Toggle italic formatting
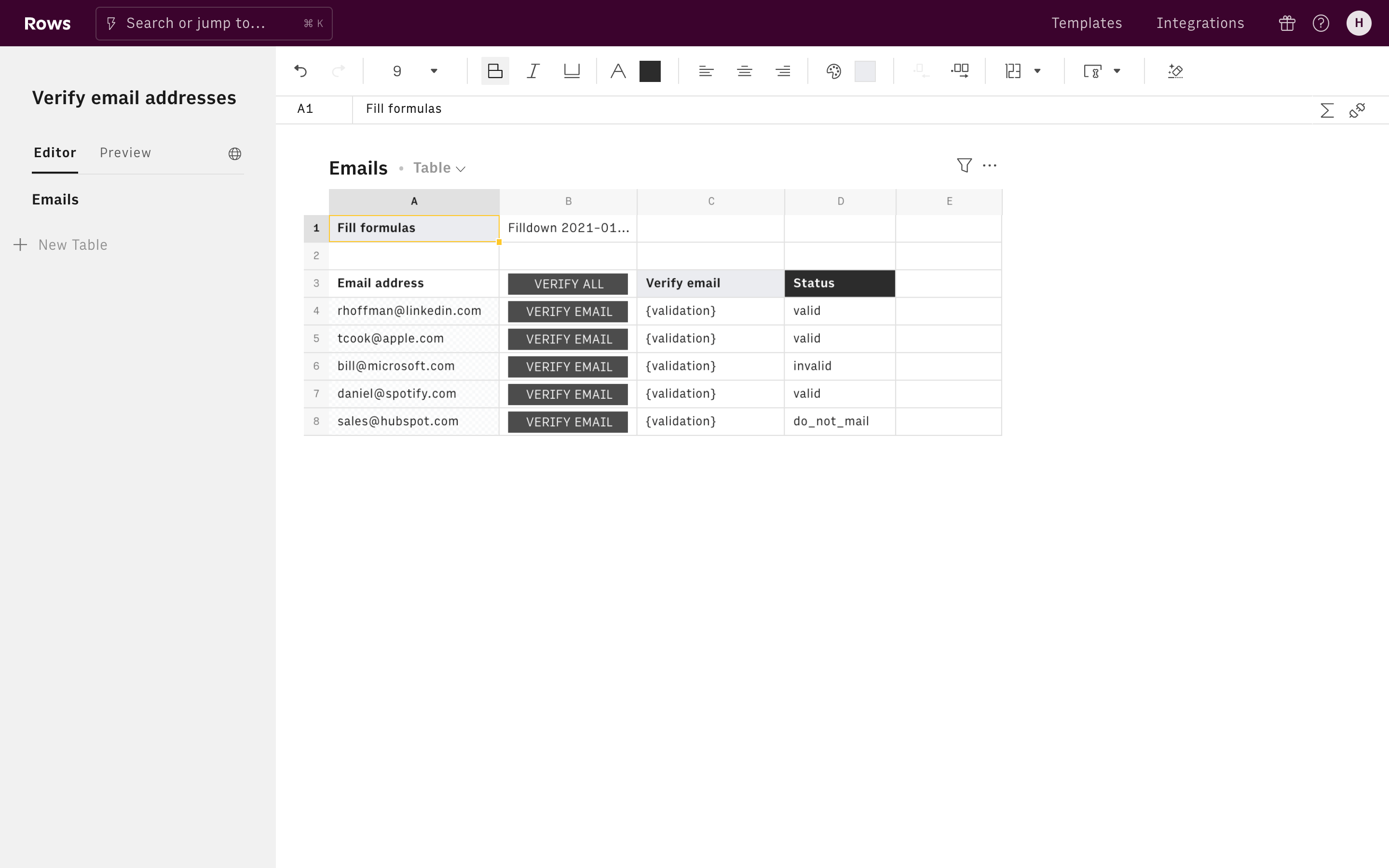1389x868 pixels. coord(533,71)
